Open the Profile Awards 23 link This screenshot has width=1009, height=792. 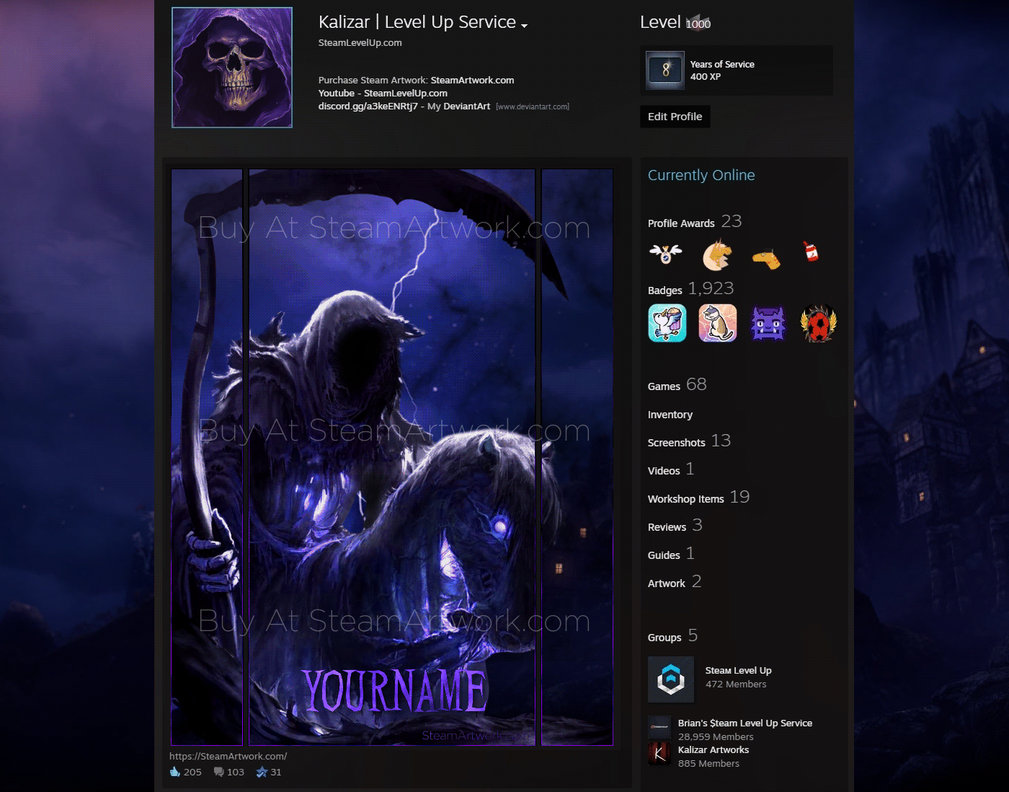(x=694, y=222)
